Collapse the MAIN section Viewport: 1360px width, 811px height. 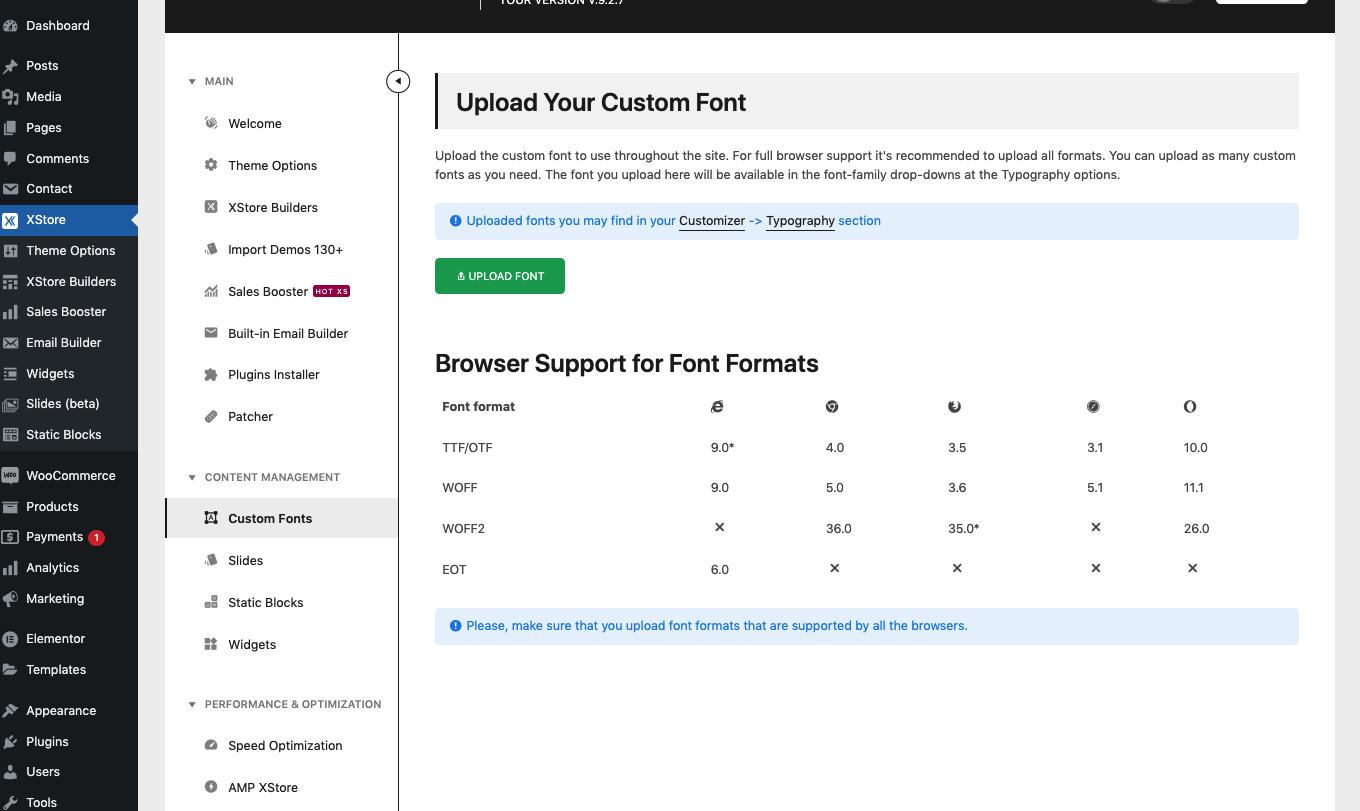click(192, 82)
